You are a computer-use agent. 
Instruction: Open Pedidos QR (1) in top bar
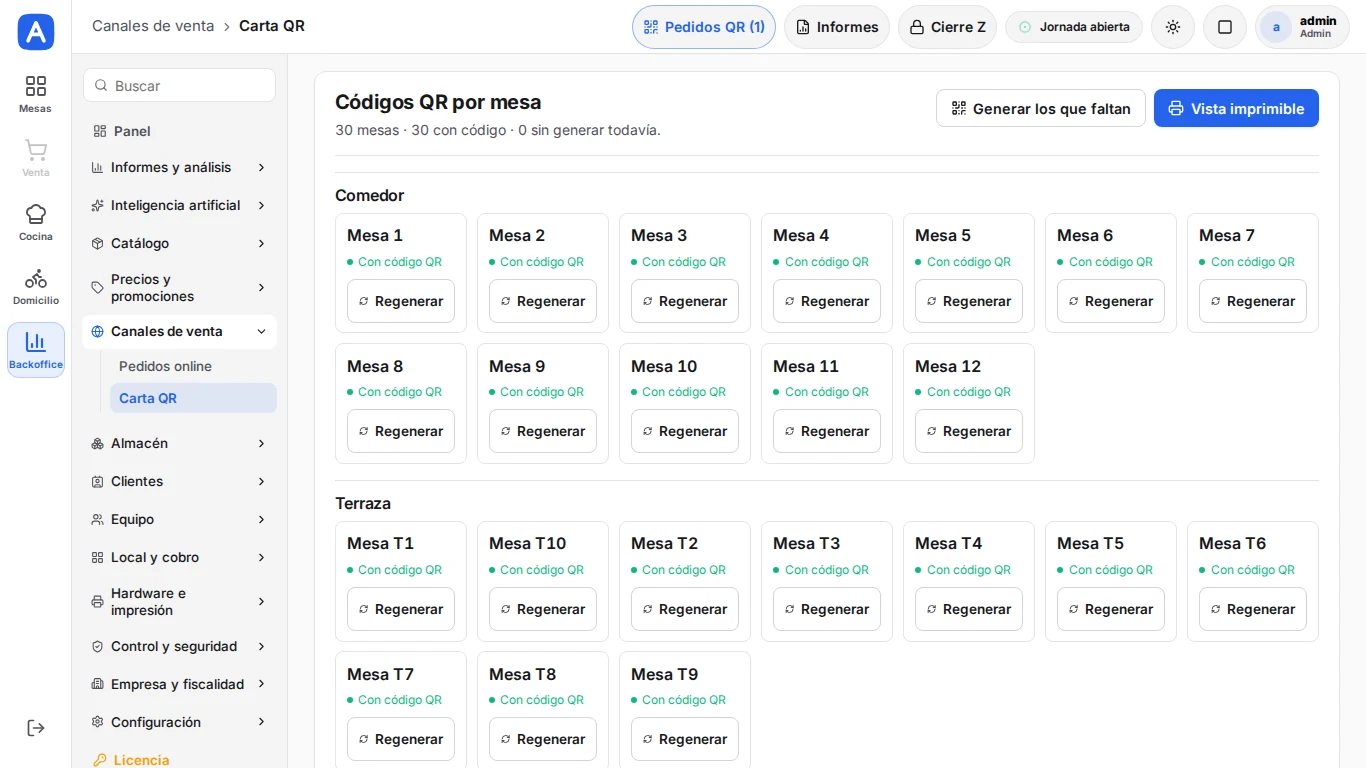[x=704, y=27]
